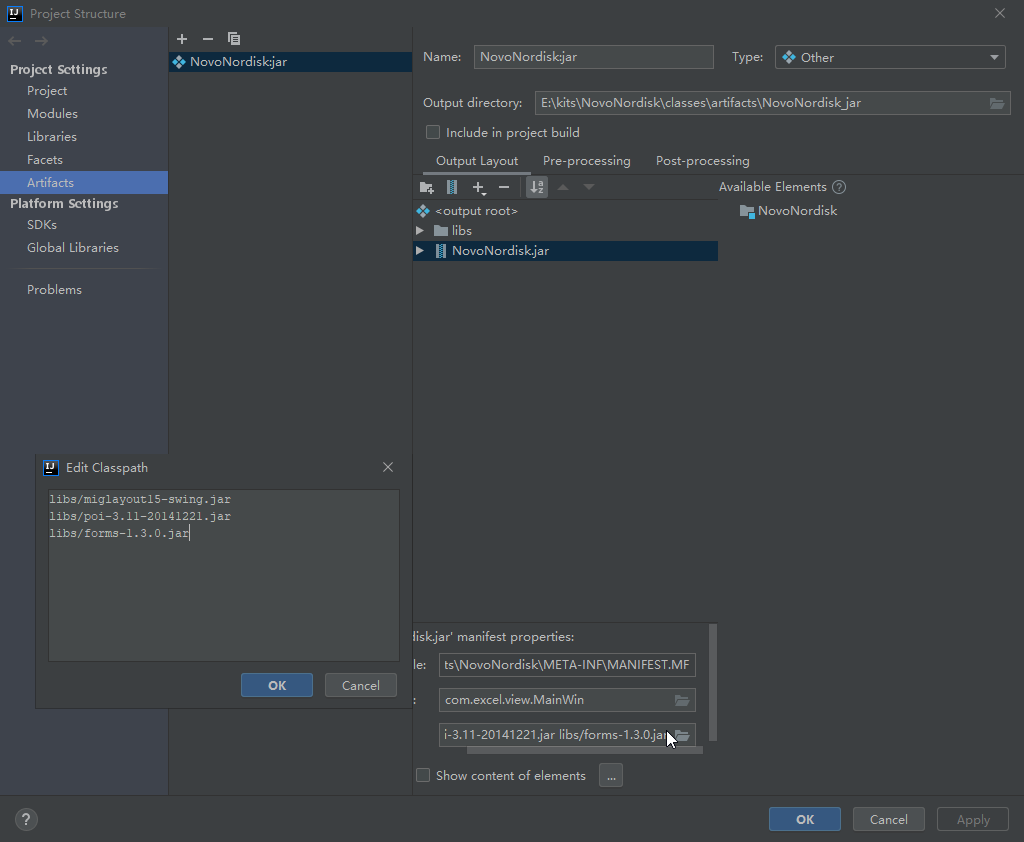
Task: Click the manifest file path field
Action: (x=567, y=665)
